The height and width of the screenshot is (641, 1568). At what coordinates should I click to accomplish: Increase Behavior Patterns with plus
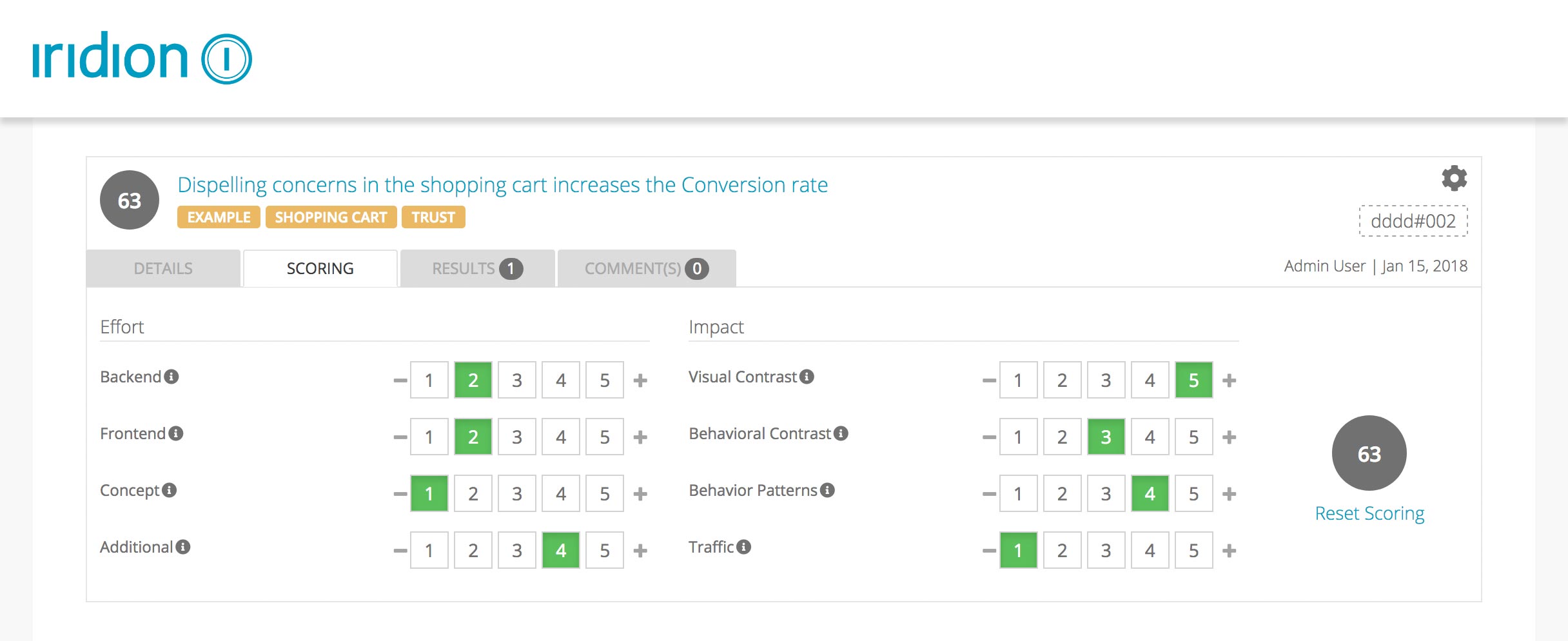tap(1230, 494)
